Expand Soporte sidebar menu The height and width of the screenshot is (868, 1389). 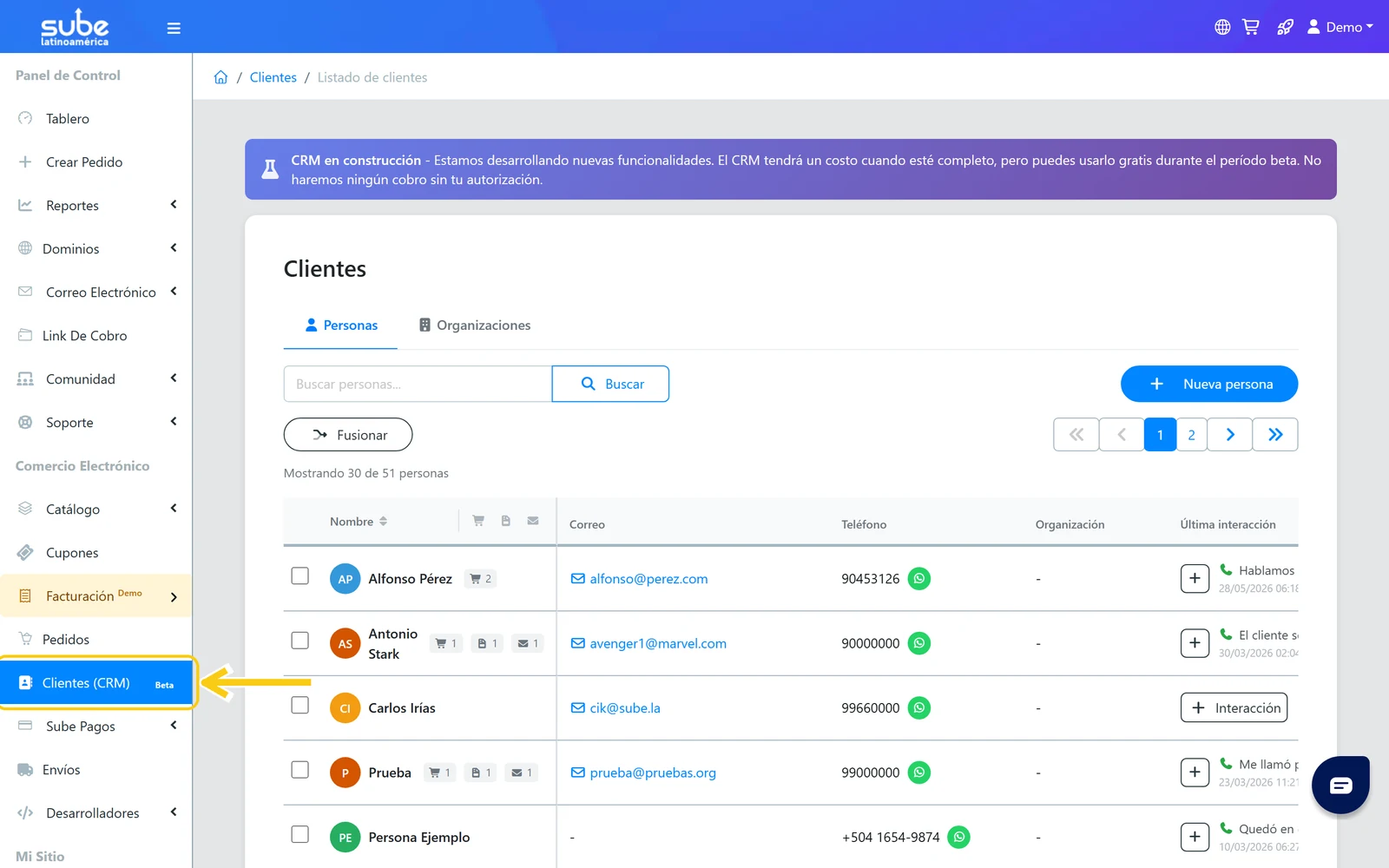pyautogui.click(x=95, y=422)
